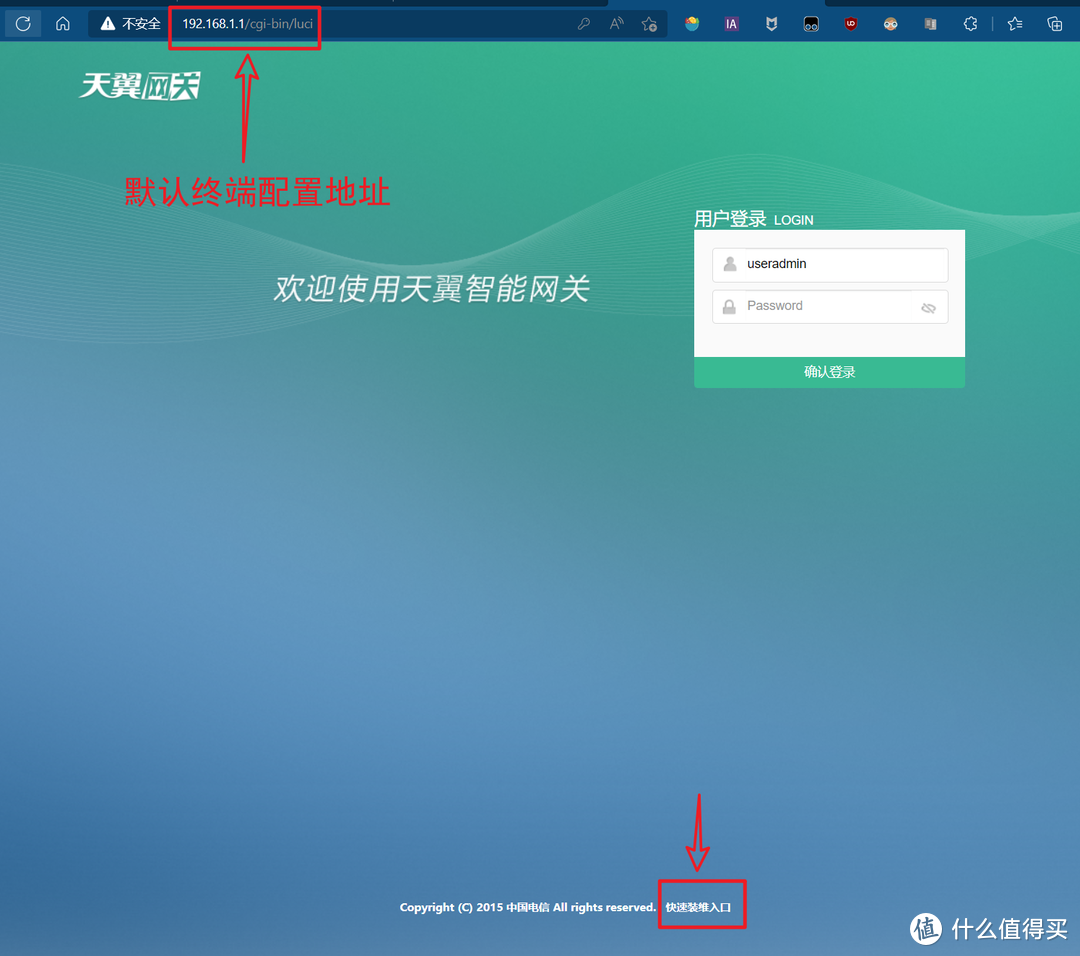Click the 不安全 security warning badge
The height and width of the screenshot is (956, 1080).
tap(129, 23)
